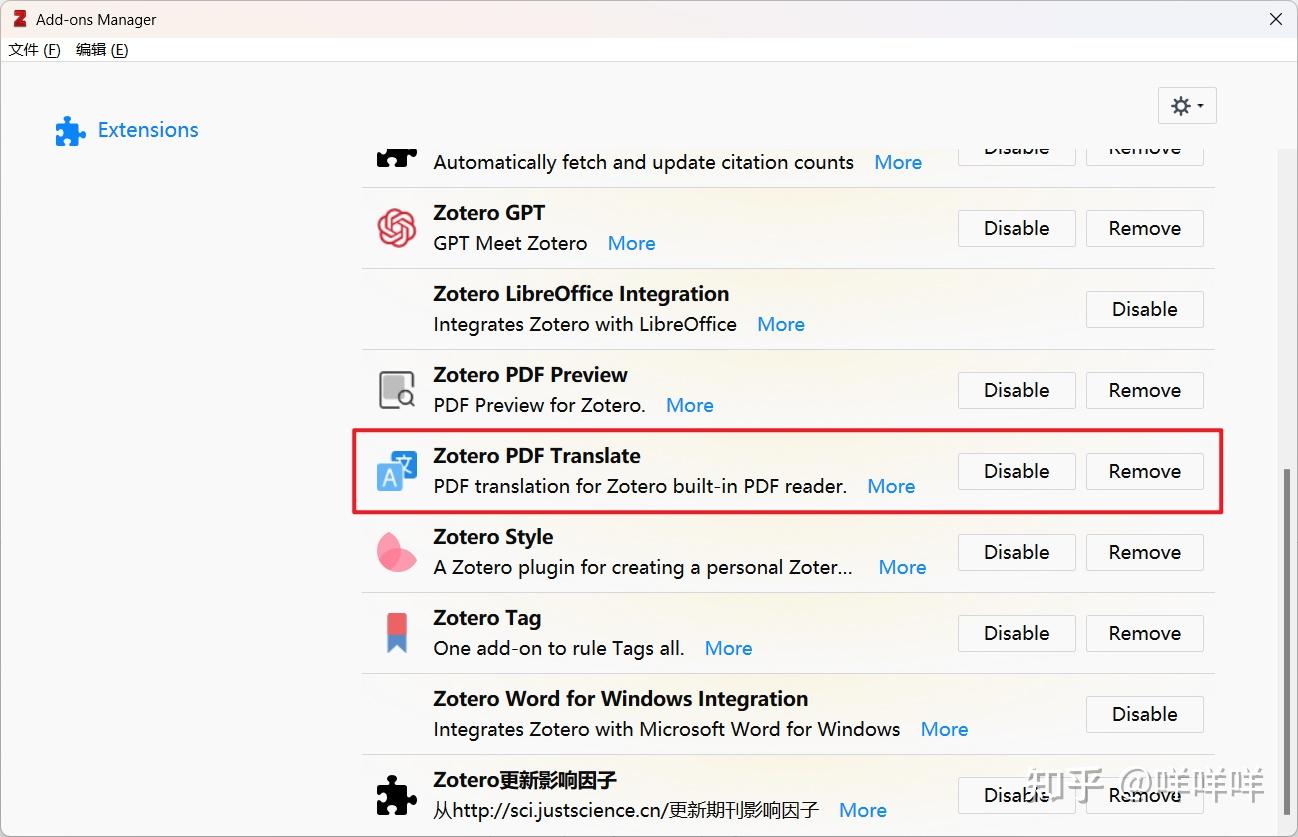Open the gear tools dropdown

(x=1187, y=106)
